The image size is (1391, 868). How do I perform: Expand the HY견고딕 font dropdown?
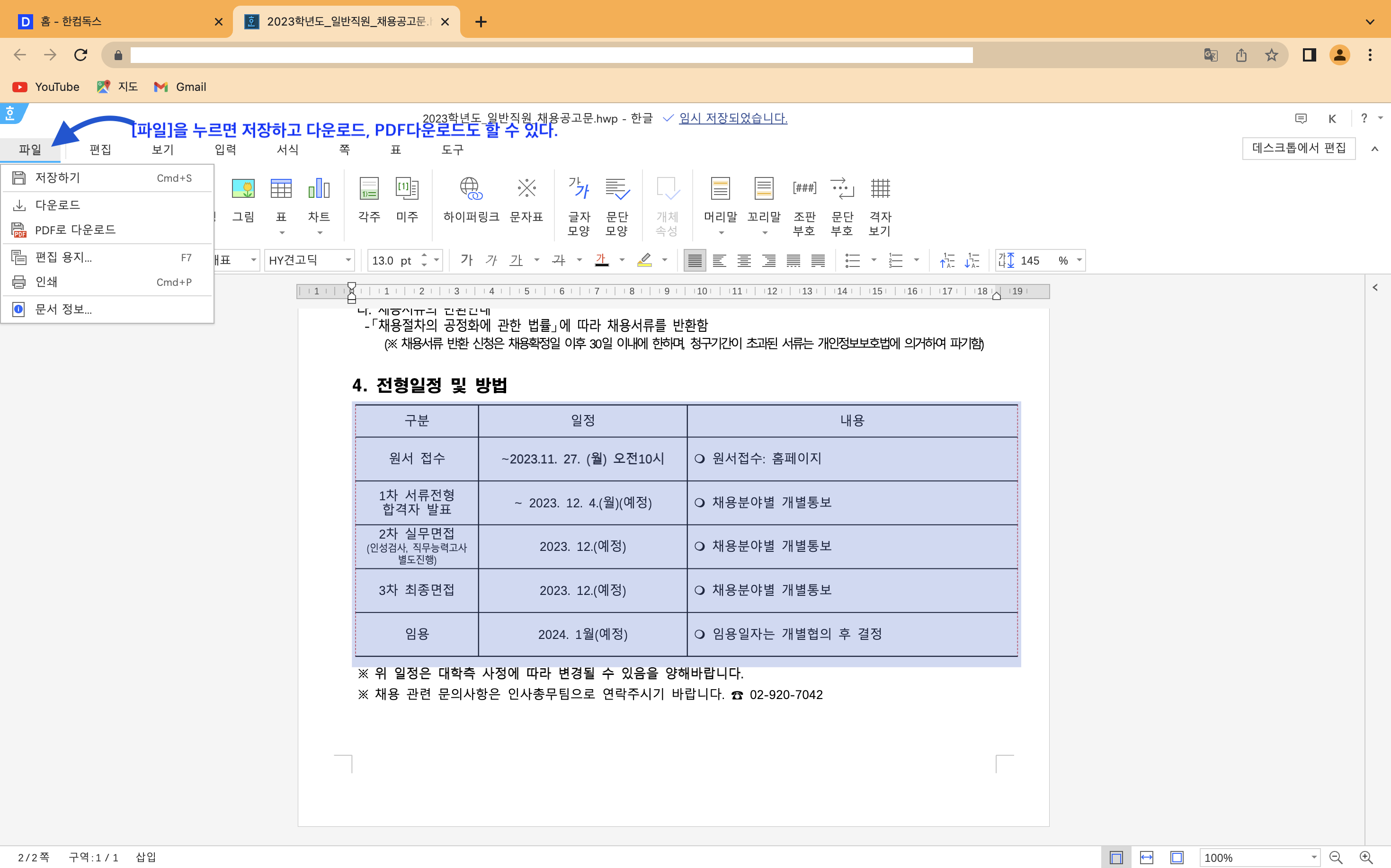pyautogui.click(x=348, y=261)
